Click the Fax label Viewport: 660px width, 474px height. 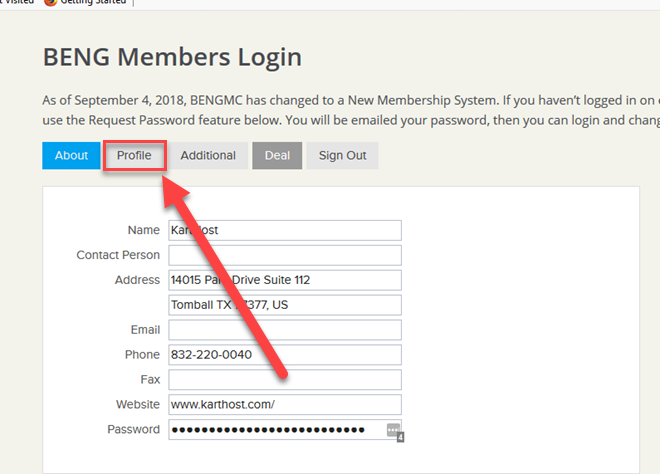click(150, 380)
